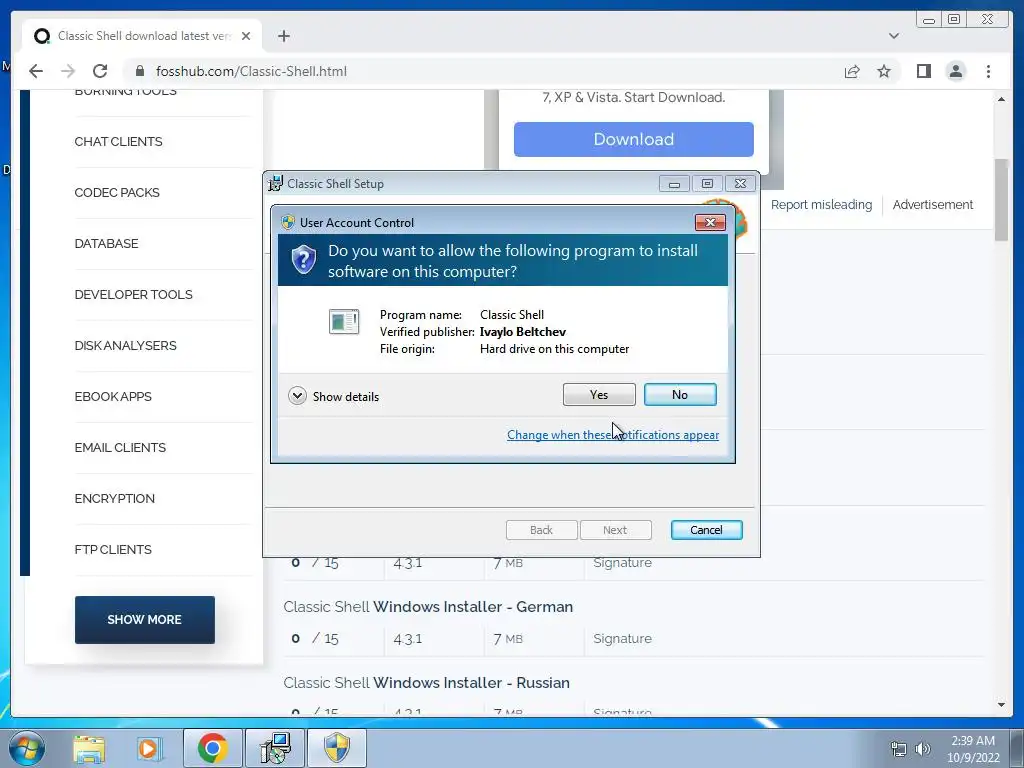Switch to Classic Shell installer taskbar icon
The width and height of the screenshot is (1024, 768).
pos(274,748)
